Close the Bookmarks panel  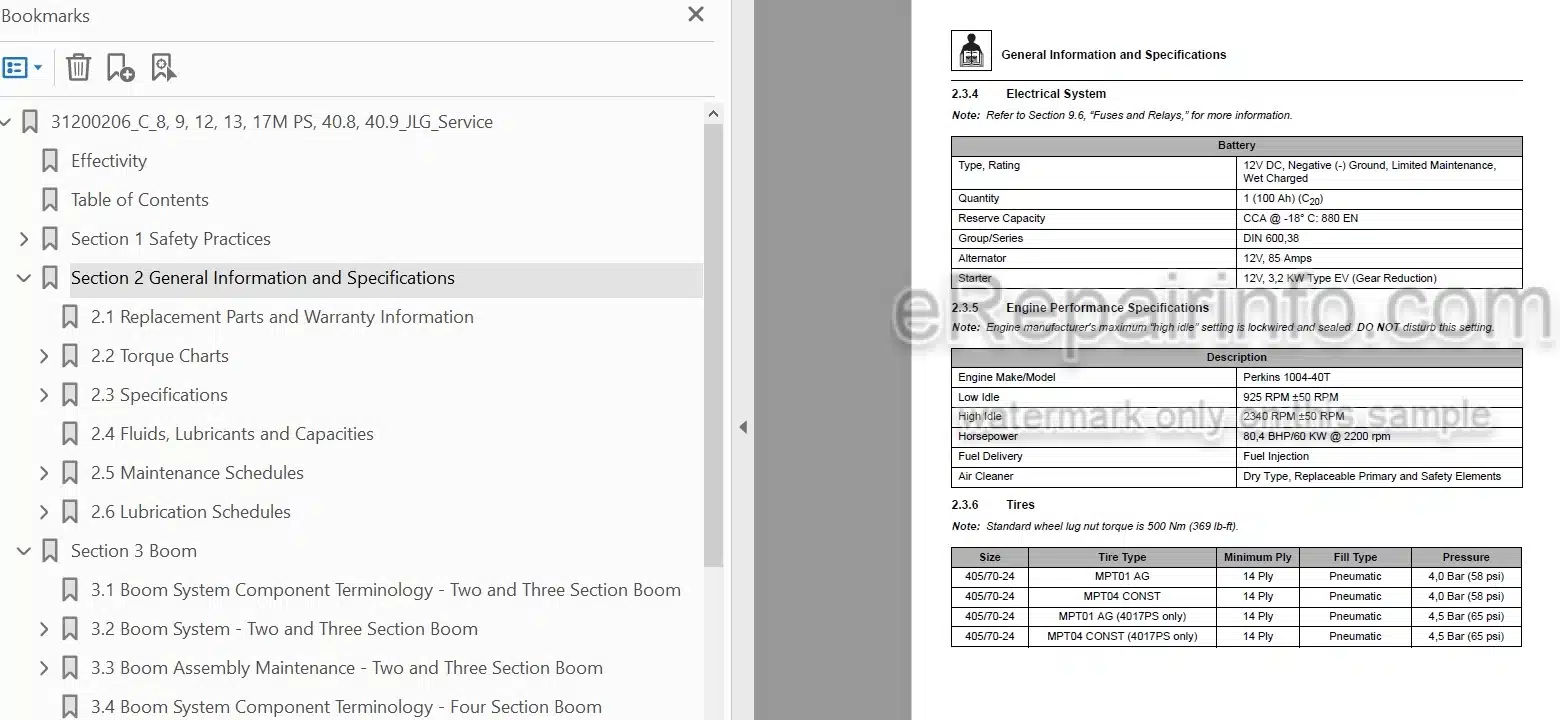[x=696, y=14]
